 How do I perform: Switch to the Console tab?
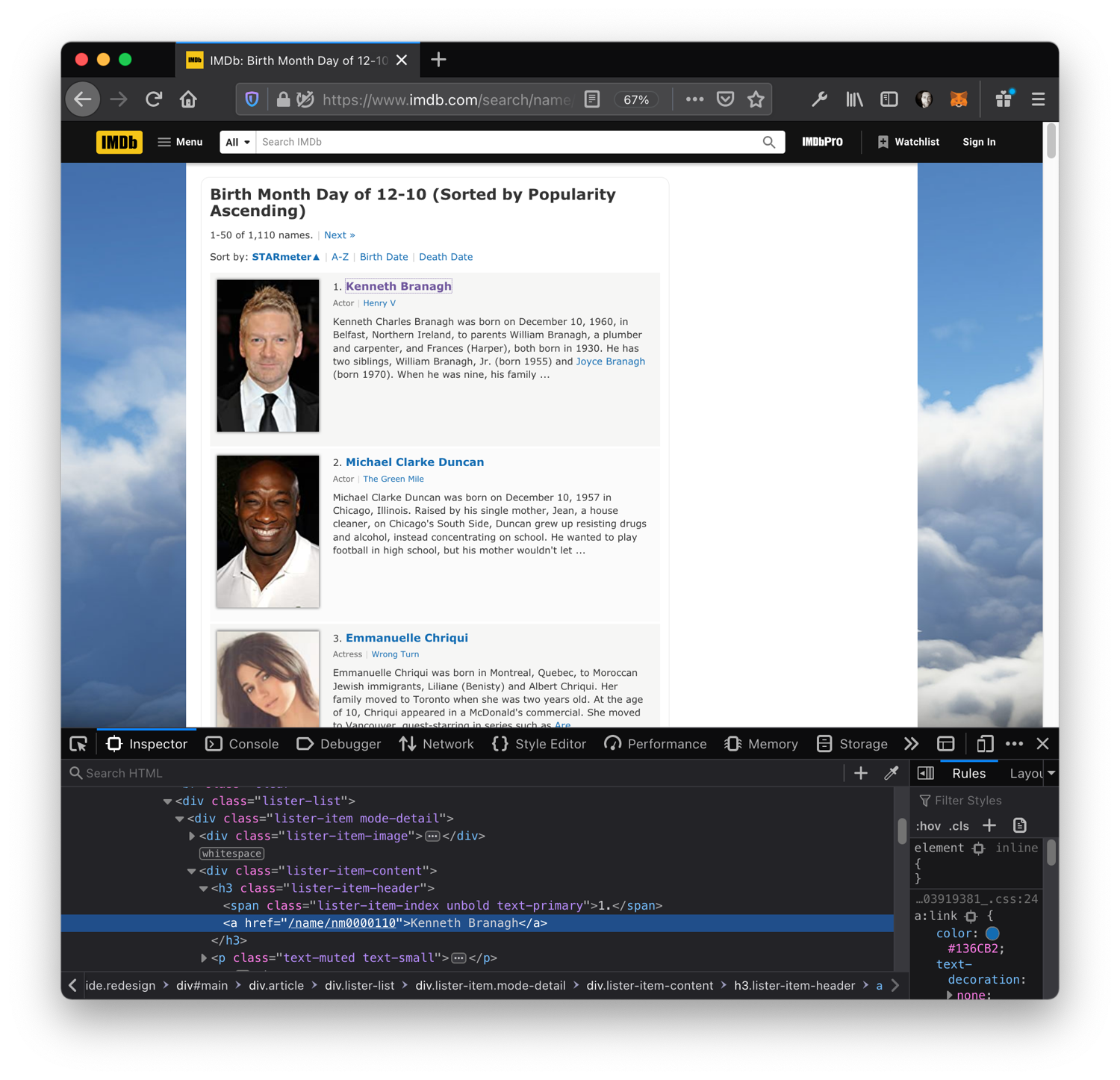243,744
